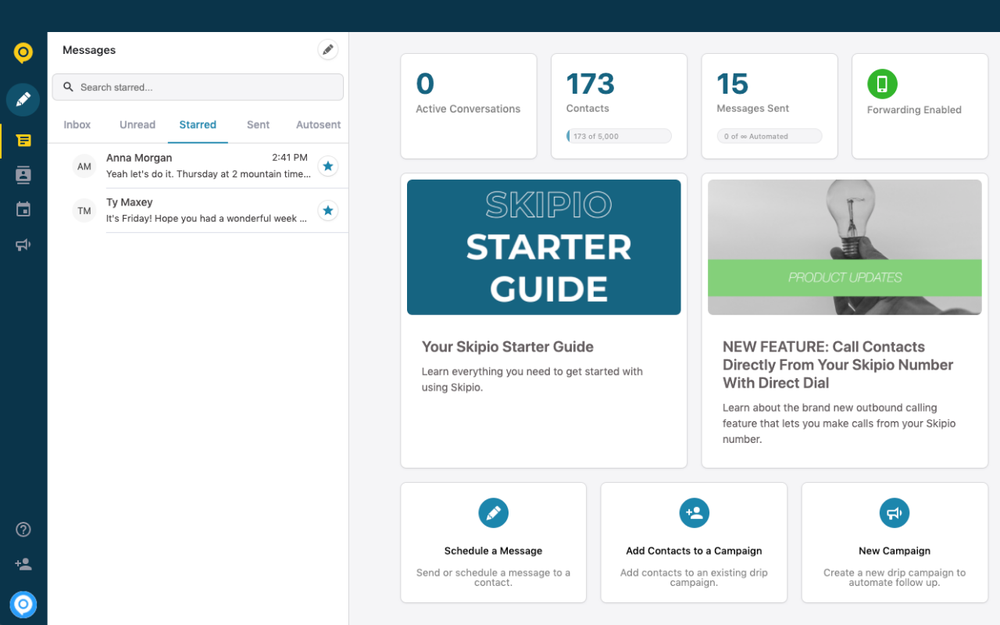
Task: Click NEW FEATURE Call Contacts article title
Action: click(x=837, y=365)
